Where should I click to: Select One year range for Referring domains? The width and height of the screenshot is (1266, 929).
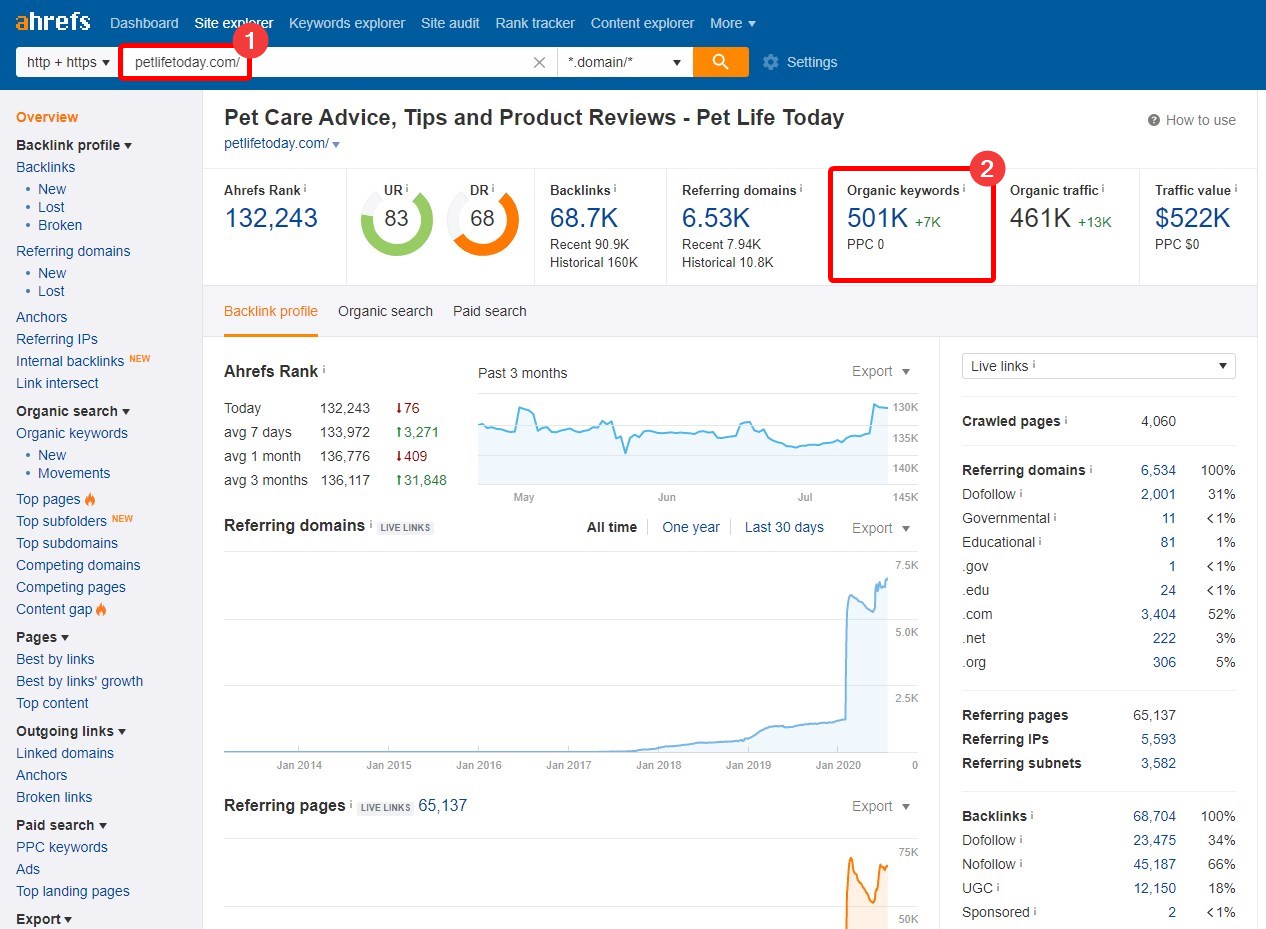tap(691, 527)
